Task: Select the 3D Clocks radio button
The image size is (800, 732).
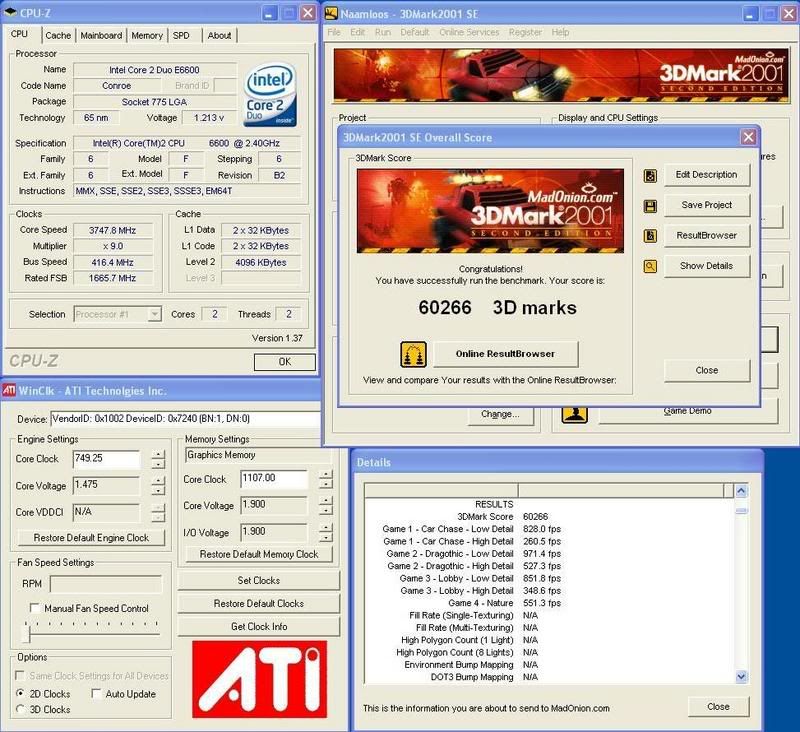Action: coord(20,709)
